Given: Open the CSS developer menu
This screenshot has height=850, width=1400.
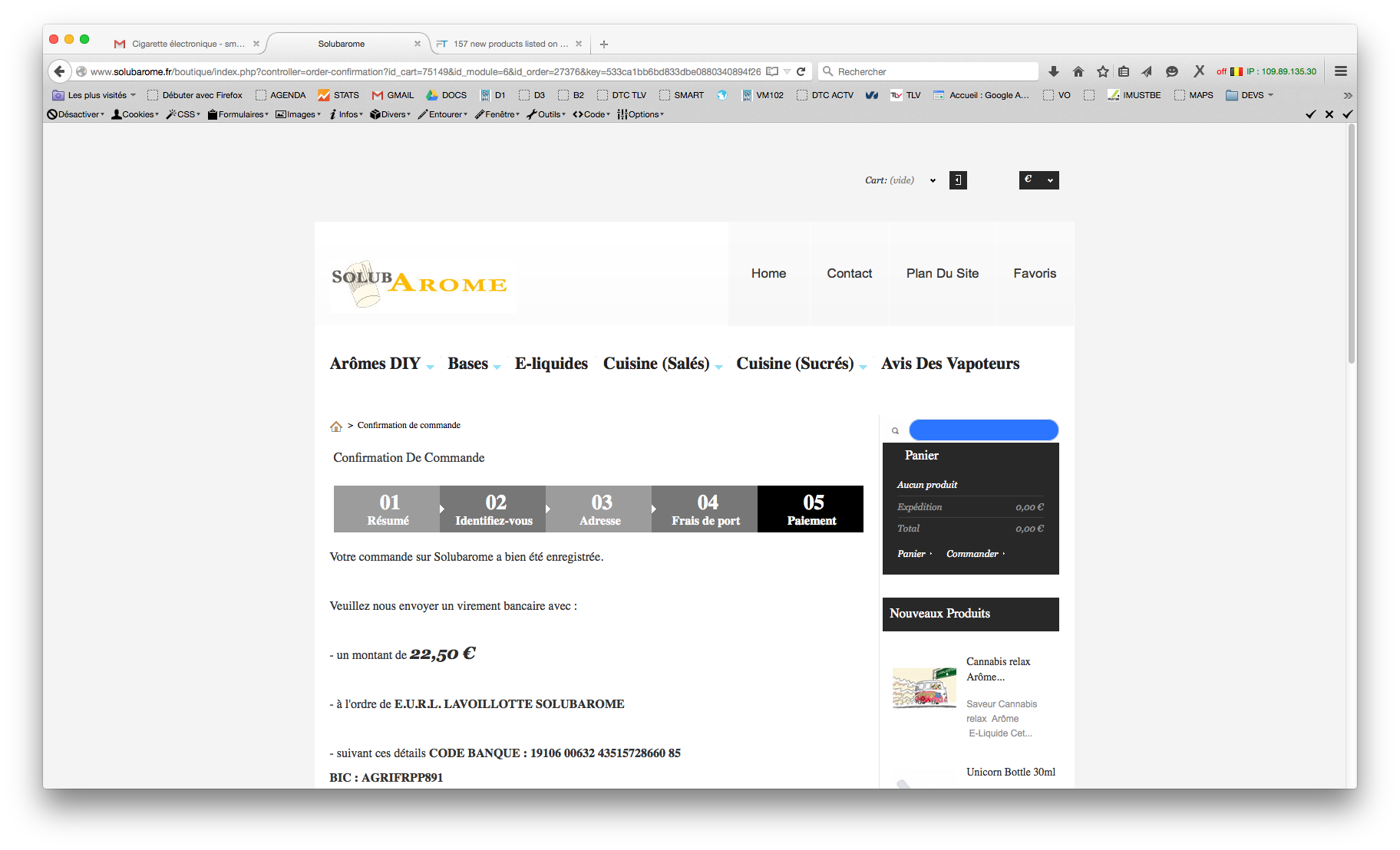Looking at the screenshot, I should pyautogui.click(x=183, y=114).
